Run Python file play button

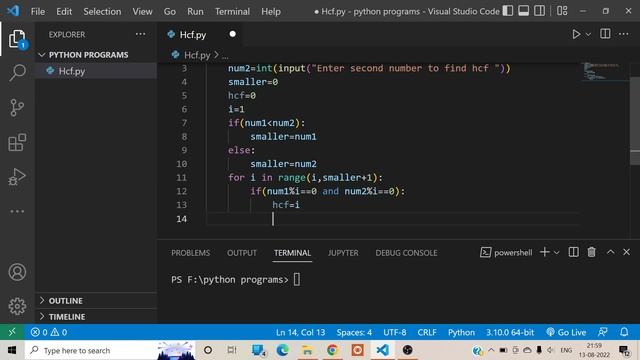pos(576,34)
